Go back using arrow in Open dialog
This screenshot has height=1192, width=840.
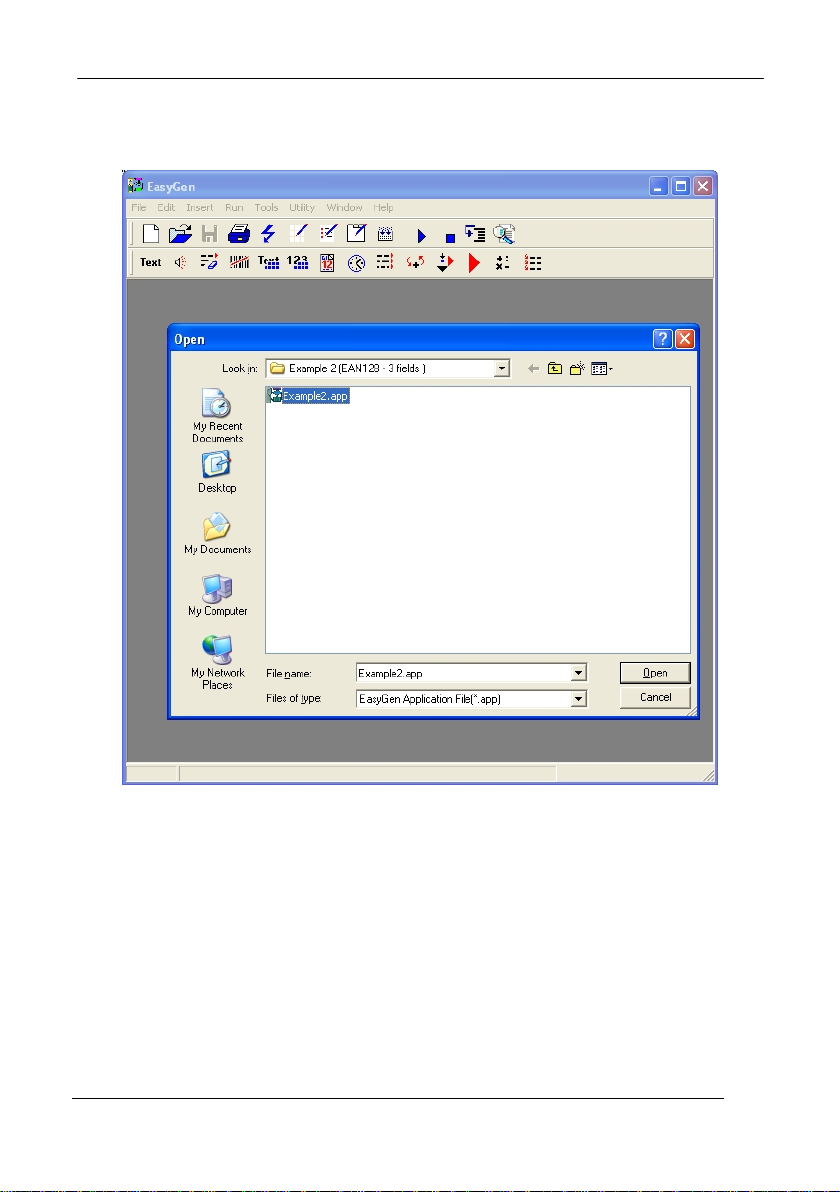(x=534, y=369)
